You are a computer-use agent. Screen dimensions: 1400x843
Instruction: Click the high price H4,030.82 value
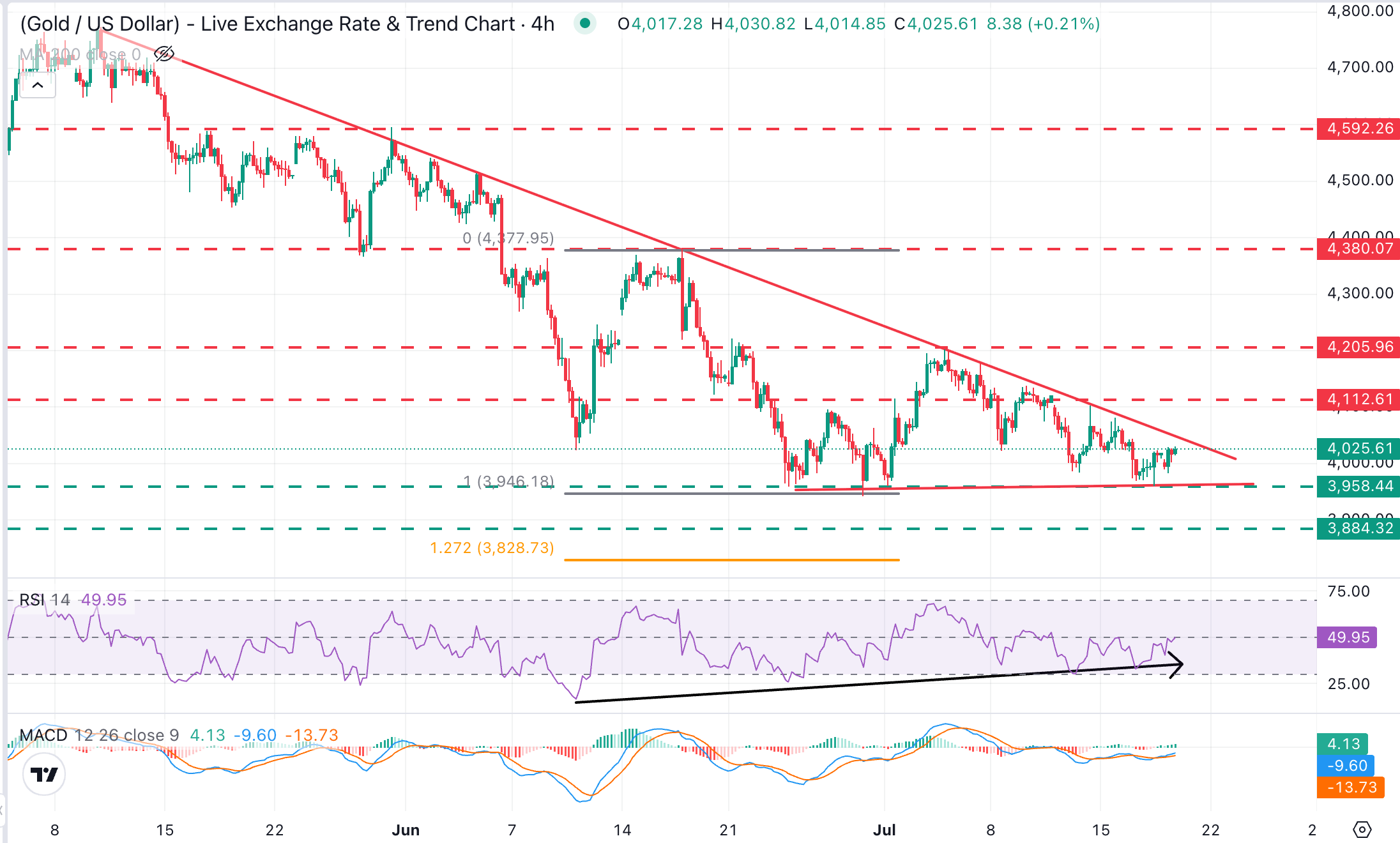pos(753,24)
